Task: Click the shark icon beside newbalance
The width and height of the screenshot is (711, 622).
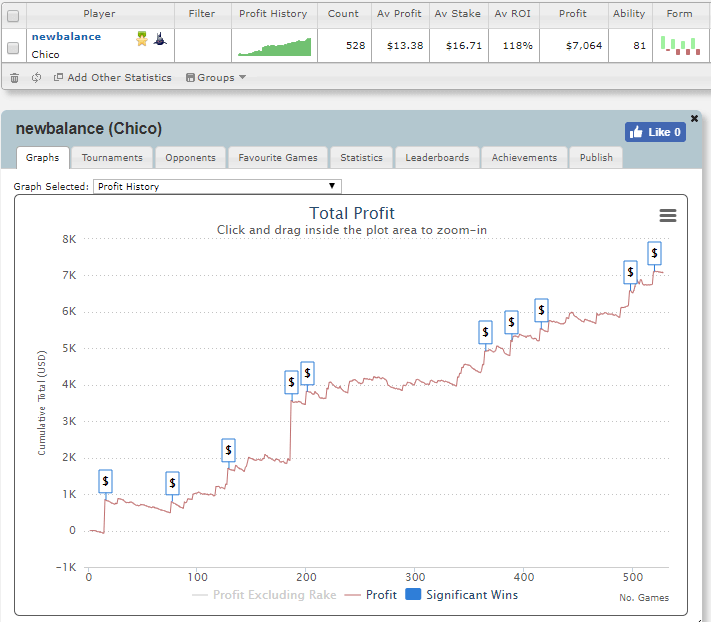Action: [x=160, y=39]
